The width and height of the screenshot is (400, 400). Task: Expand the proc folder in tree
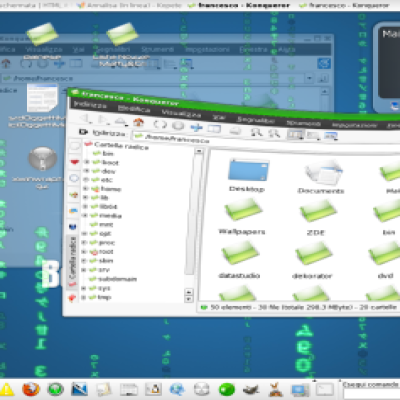tap(85, 242)
